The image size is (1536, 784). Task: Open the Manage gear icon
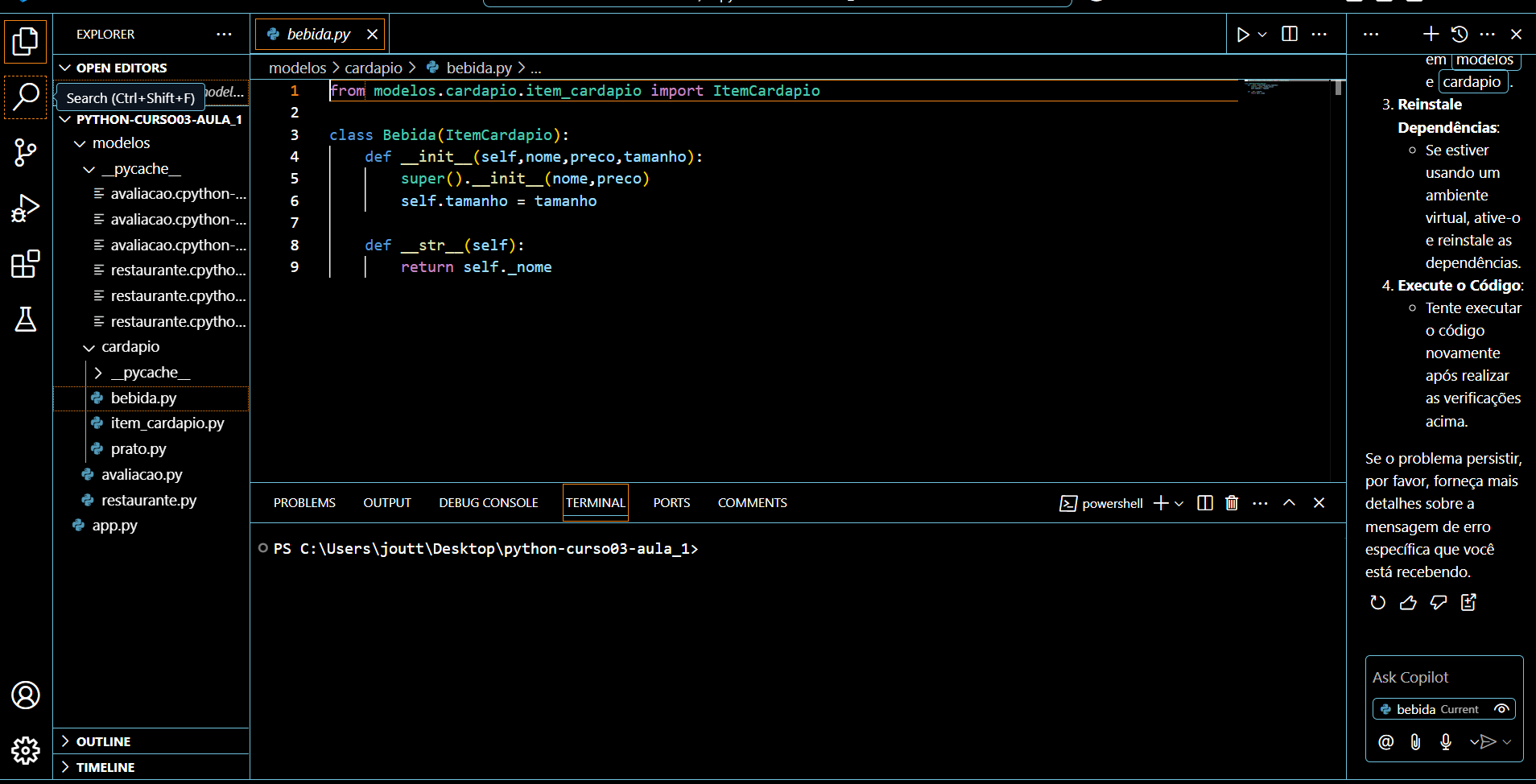[x=26, y=750]
